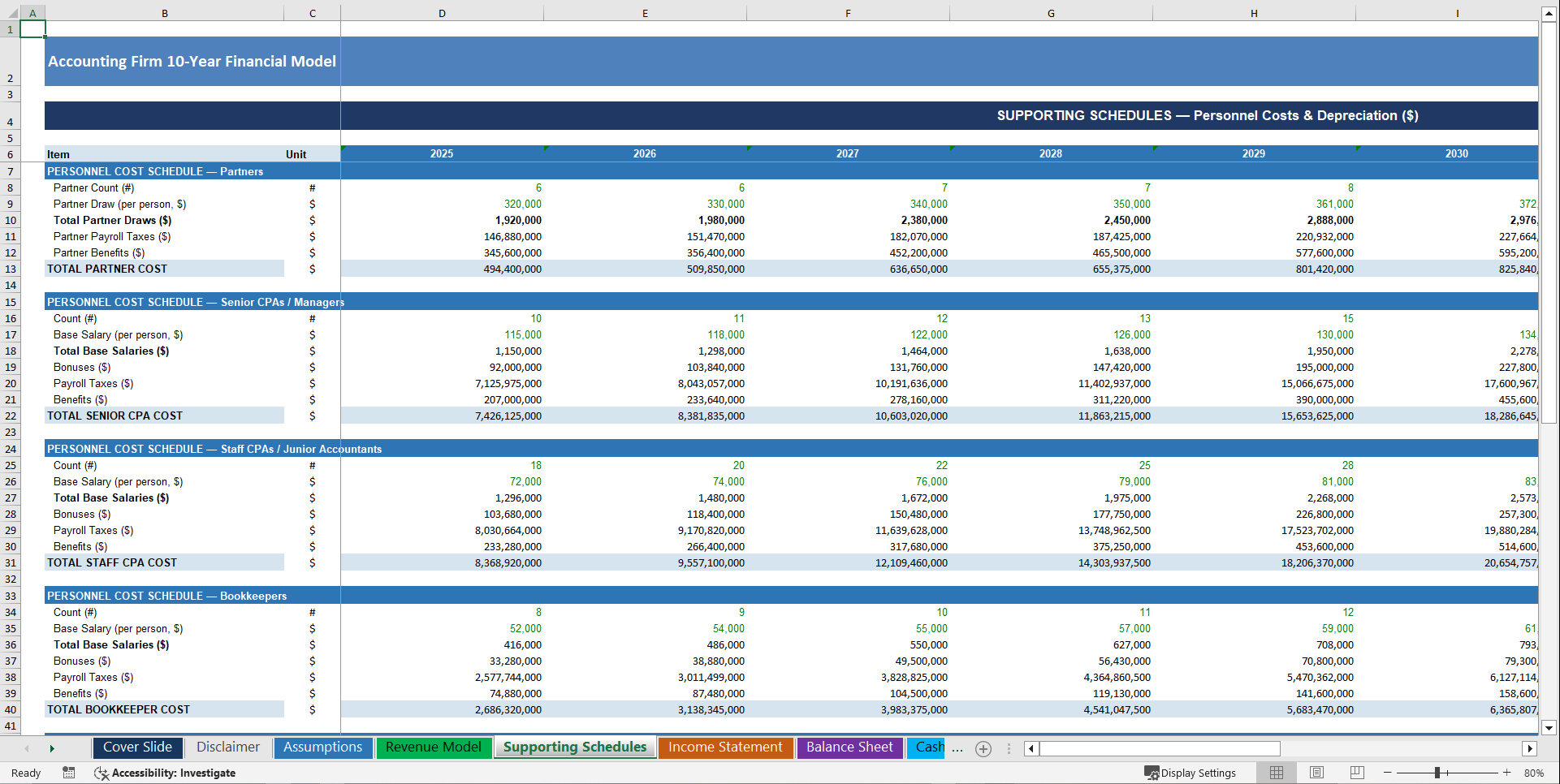Viewport: 1560px width, 784px height.
Task: Open the Balance Sheet tab
Action: pyautogui.click(x=849, y=747)
